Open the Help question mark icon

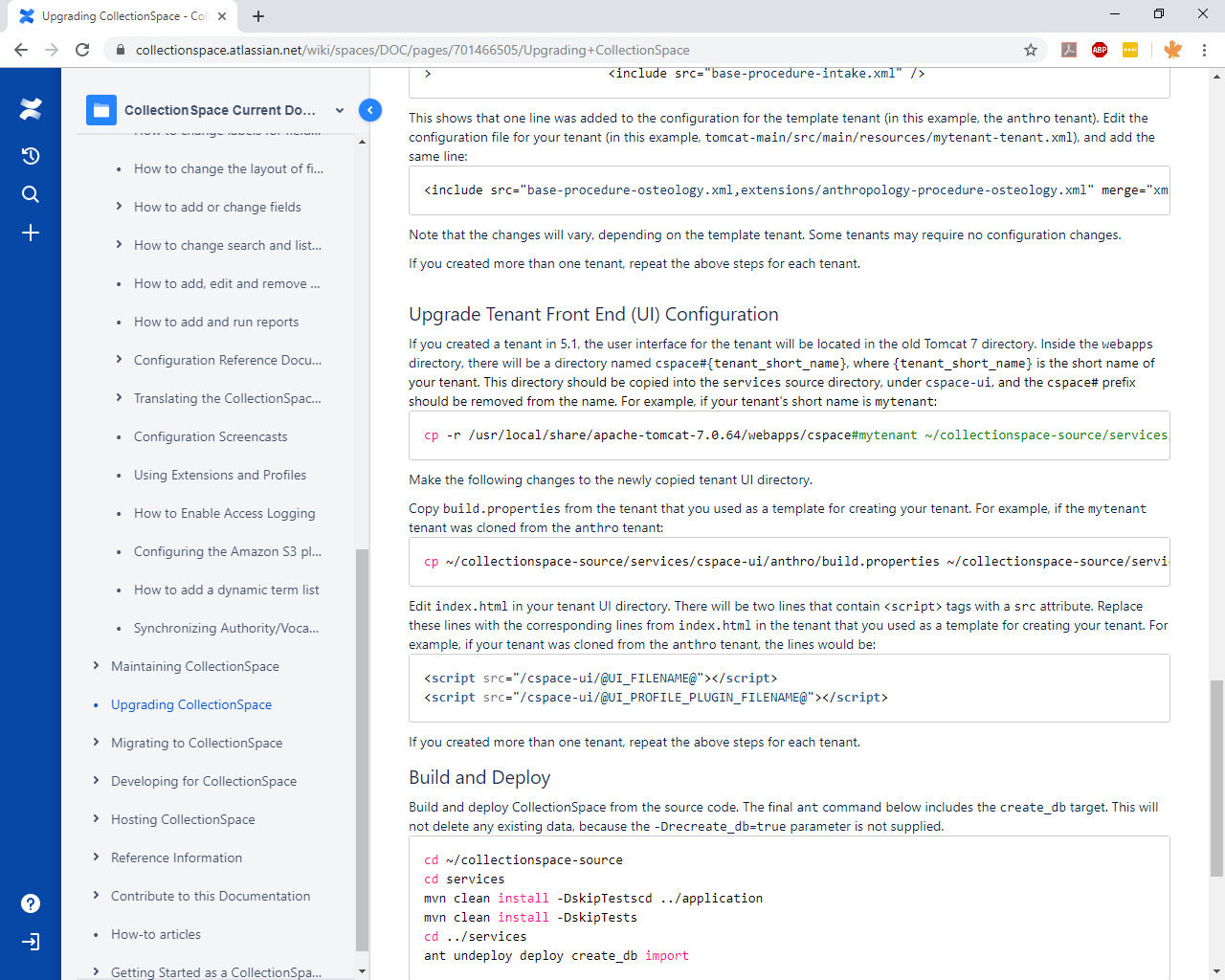tap(31, 903)
